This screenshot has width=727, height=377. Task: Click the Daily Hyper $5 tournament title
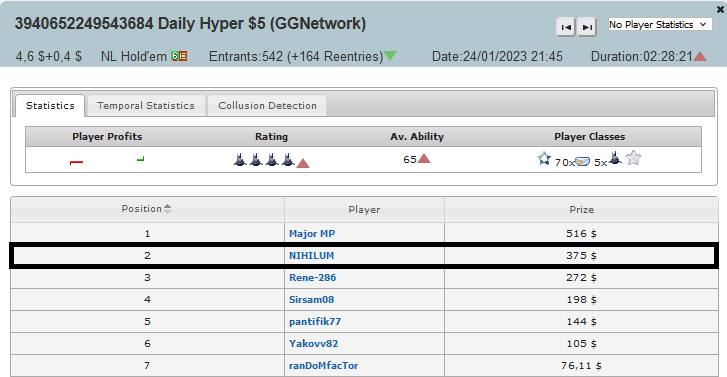click(190, 24)
